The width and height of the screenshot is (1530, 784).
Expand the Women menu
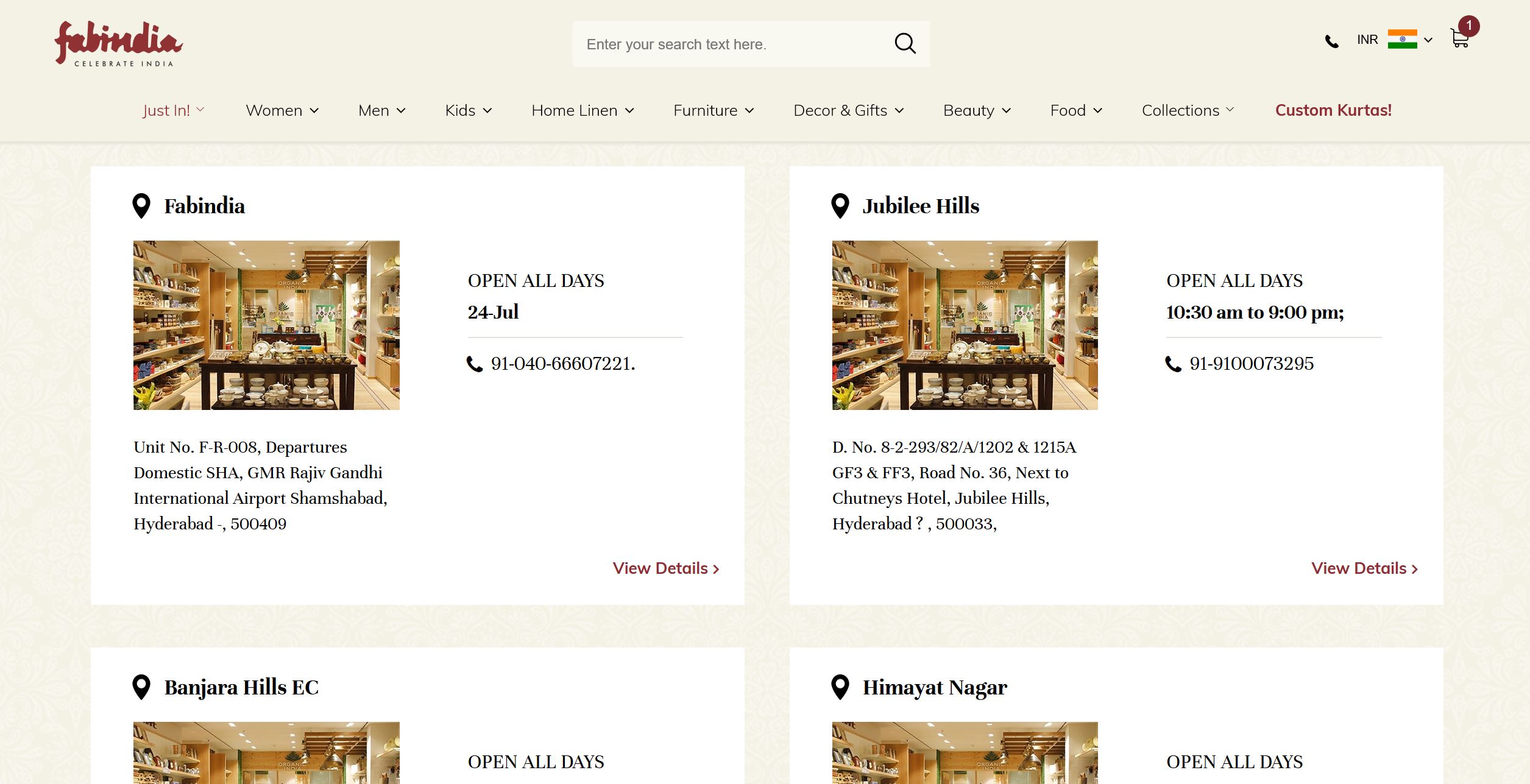[x=282, y=110]
